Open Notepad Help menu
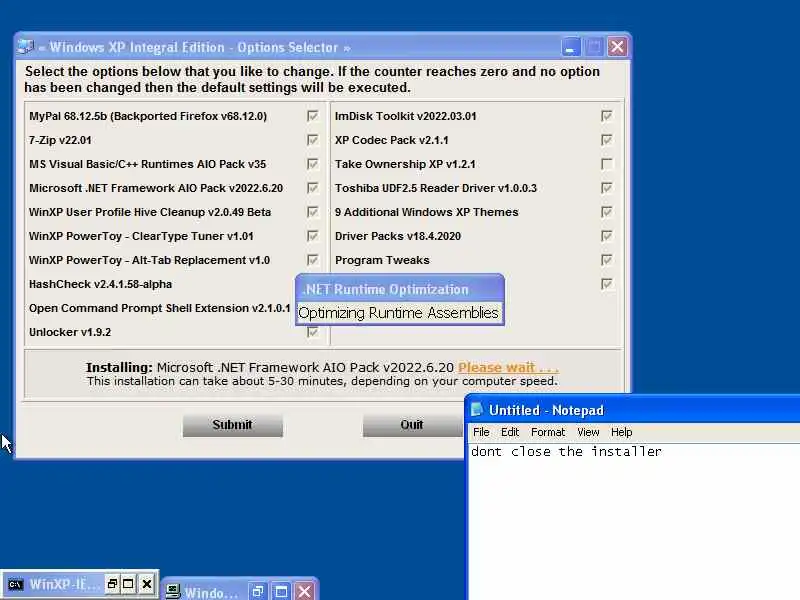The height and width of the screenshot is (600, 800). tap(621, 432)
